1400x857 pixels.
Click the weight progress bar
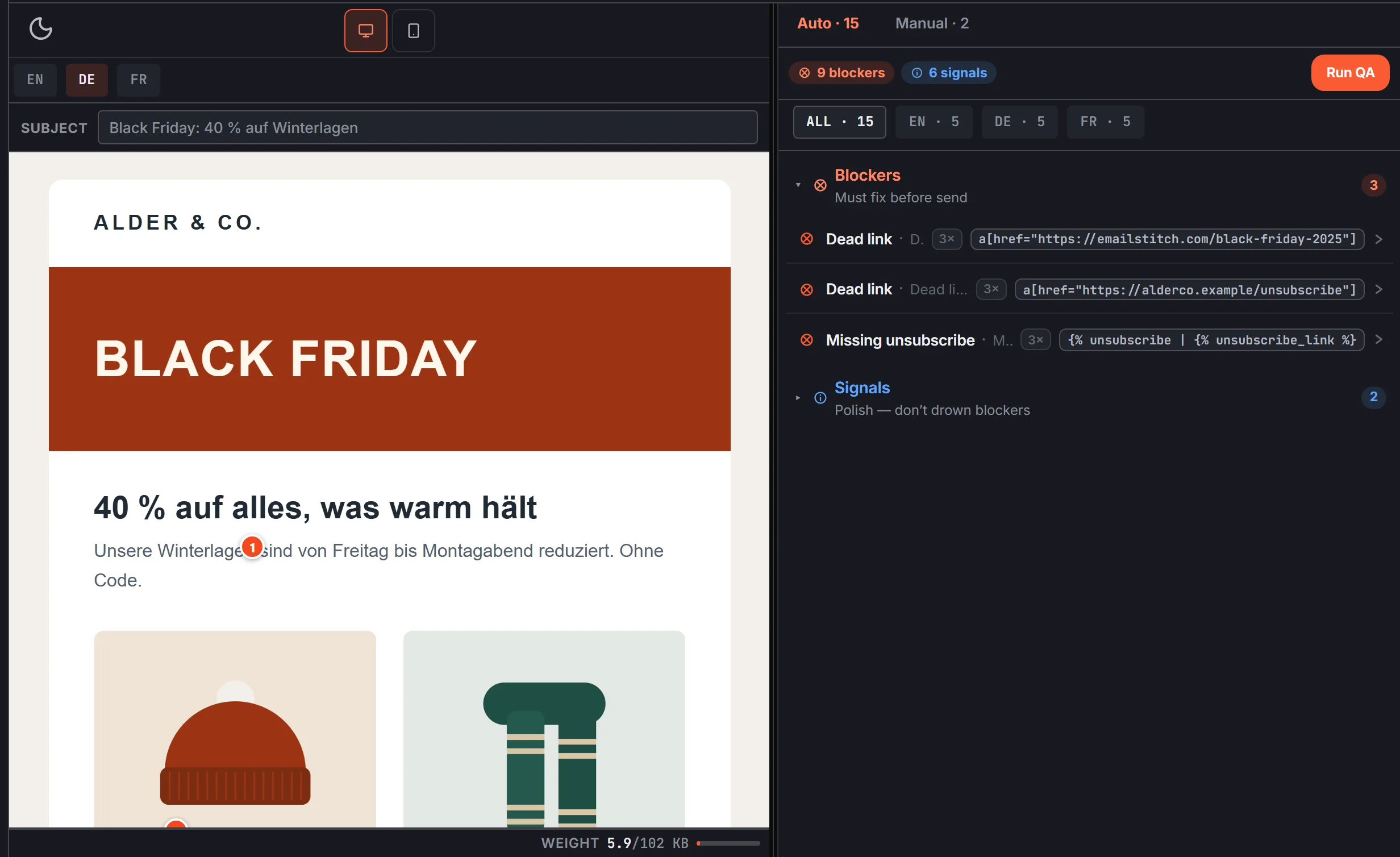pos(728,843)
